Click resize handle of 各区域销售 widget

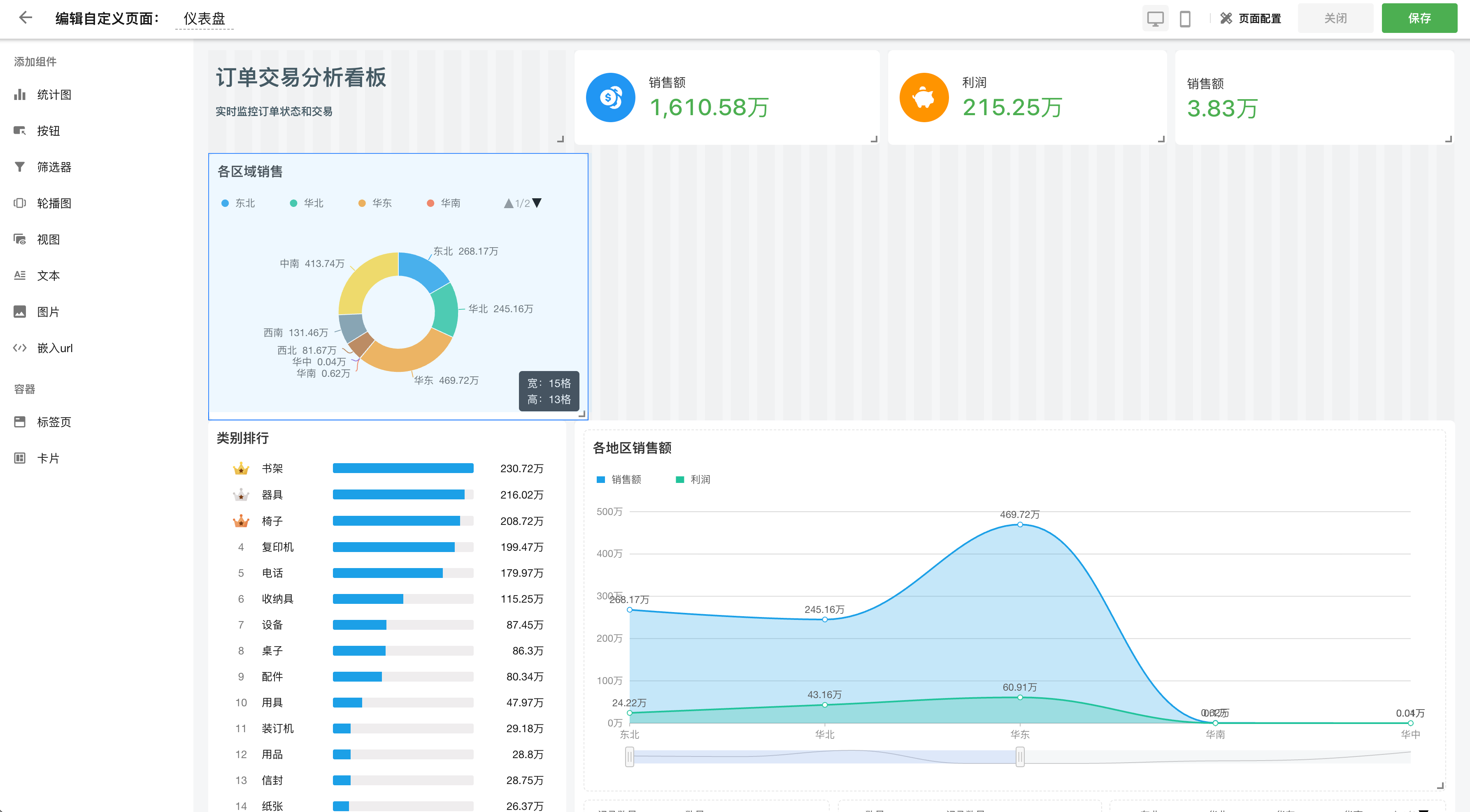click(582, 415)
